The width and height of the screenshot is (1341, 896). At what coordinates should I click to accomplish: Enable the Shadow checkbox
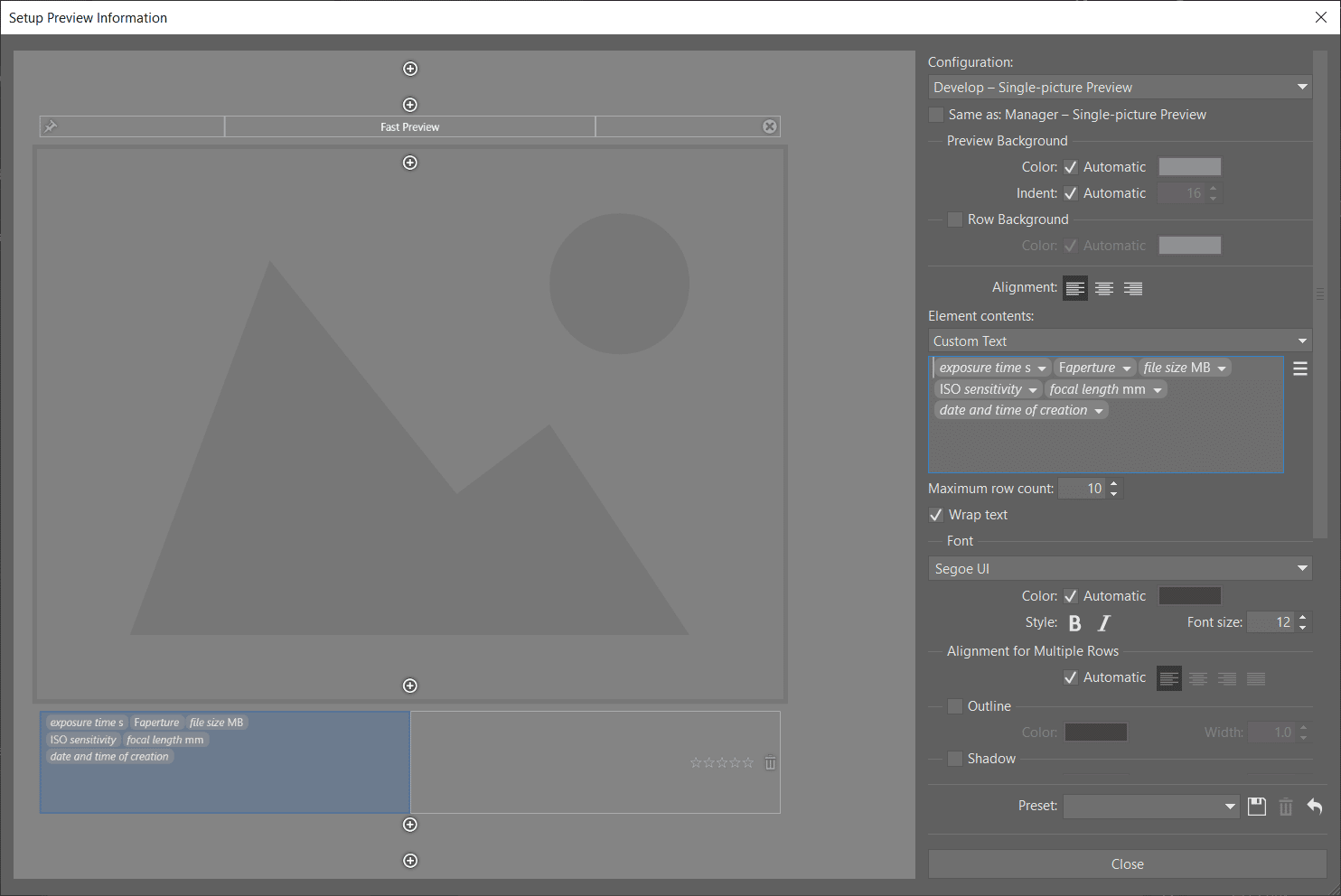point(955,759)
